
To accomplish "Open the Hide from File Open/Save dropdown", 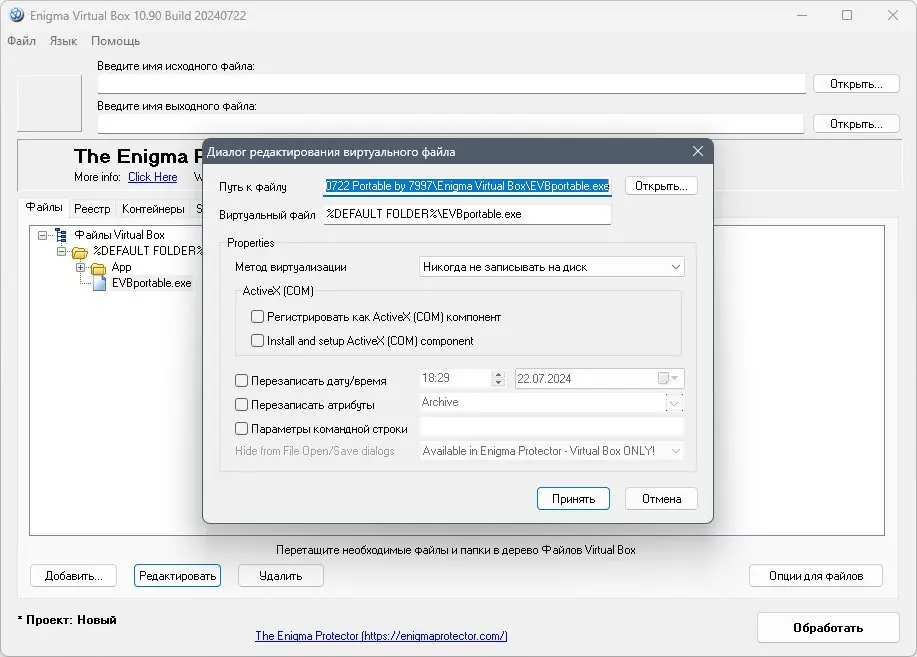I will tap(675, 451).
